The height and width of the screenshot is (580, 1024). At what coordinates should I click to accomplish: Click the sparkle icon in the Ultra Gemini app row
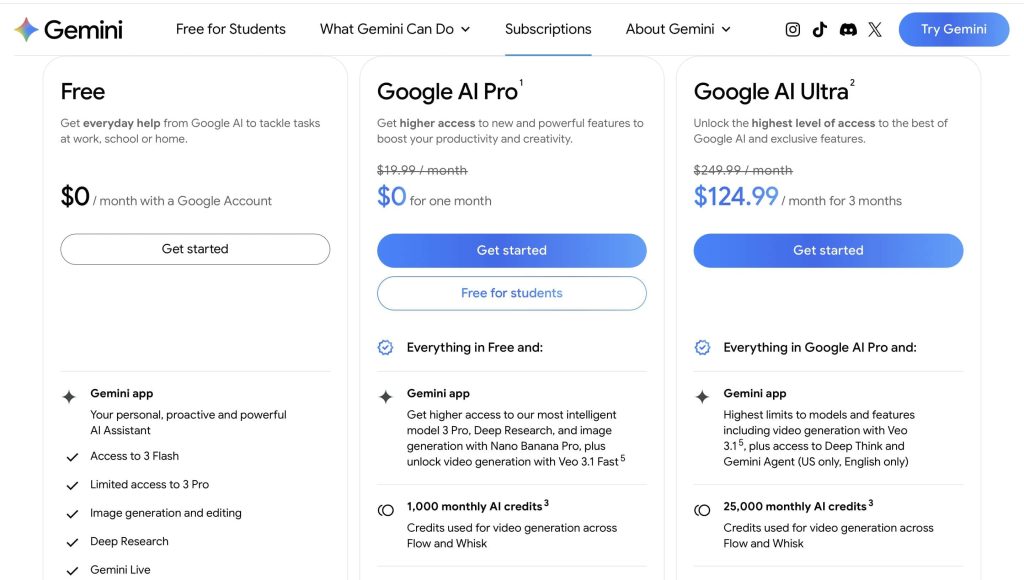[x=702, y=397]
